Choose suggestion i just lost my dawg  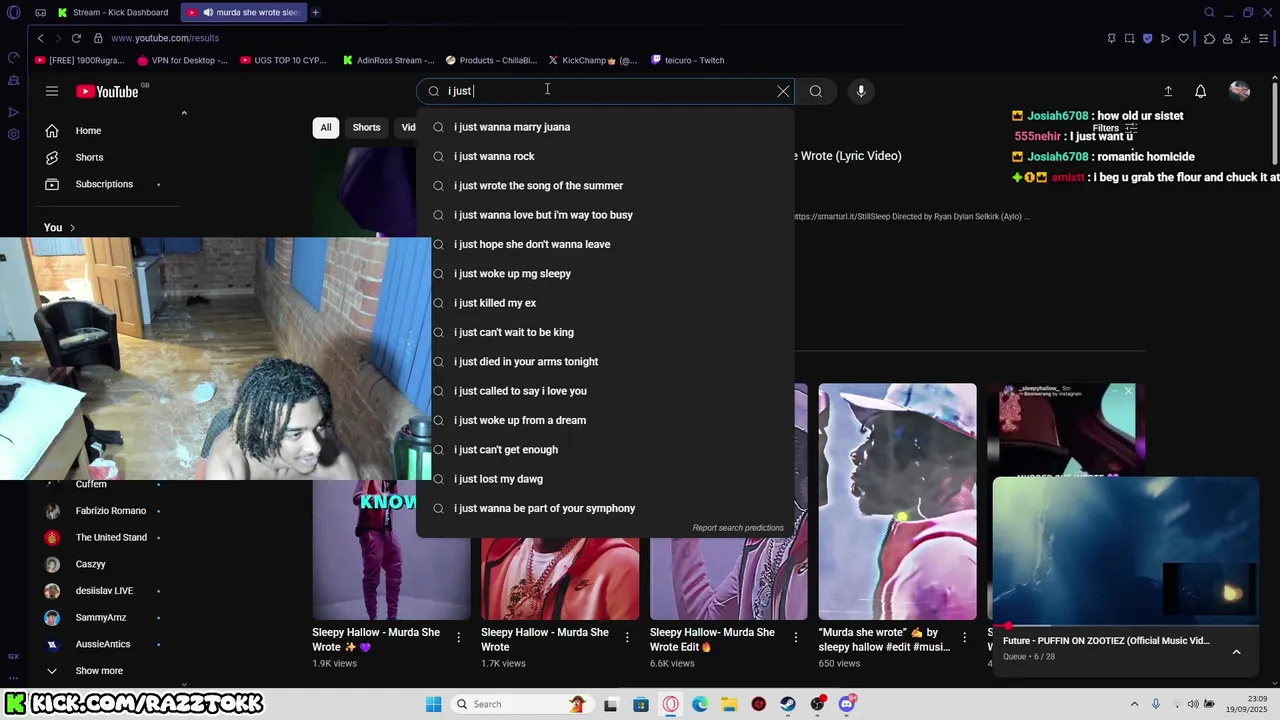tap(606, 479)
